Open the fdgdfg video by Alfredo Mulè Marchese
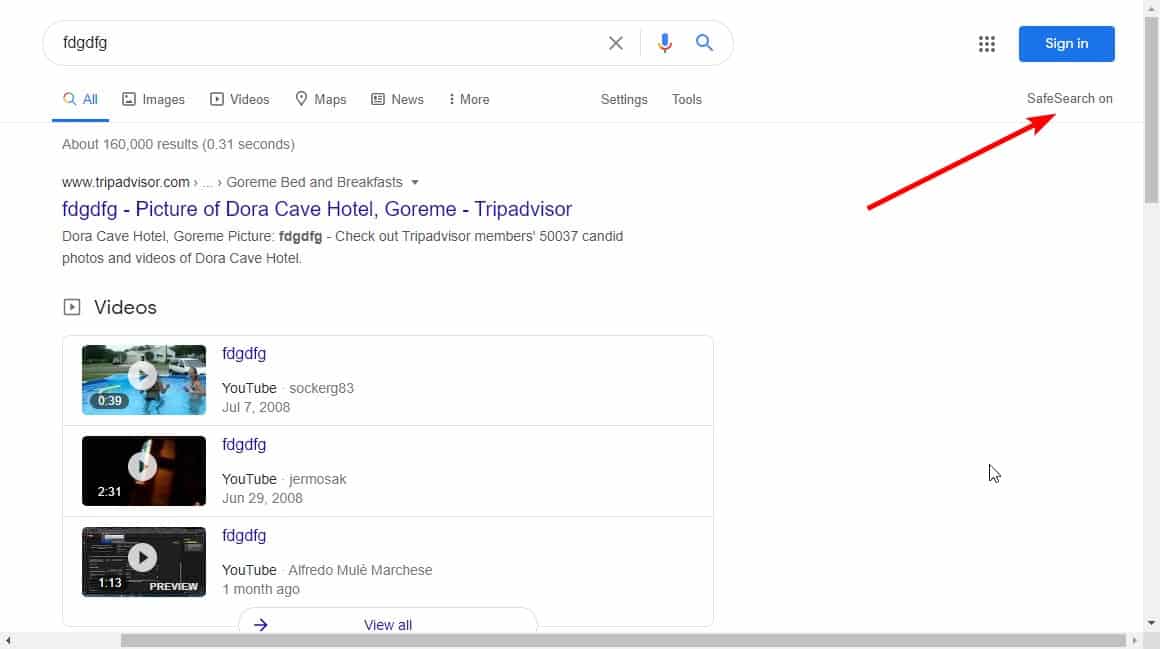Screen dimensions: 1160x649 click(244, 536)
